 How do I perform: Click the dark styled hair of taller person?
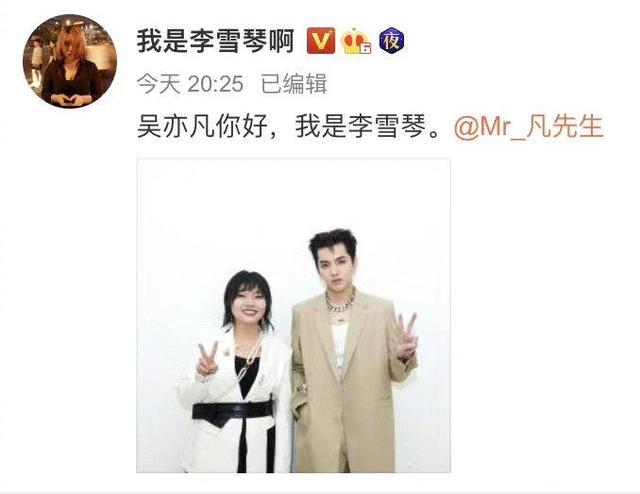[x=333, y=244]
